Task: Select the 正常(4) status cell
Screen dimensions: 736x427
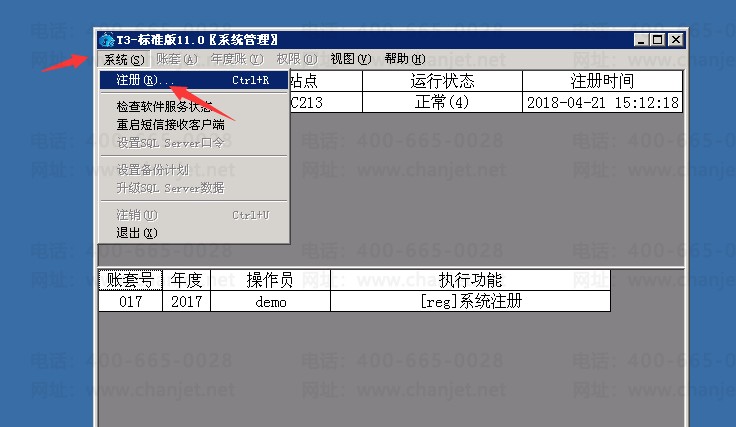Action: pos(442,102)
